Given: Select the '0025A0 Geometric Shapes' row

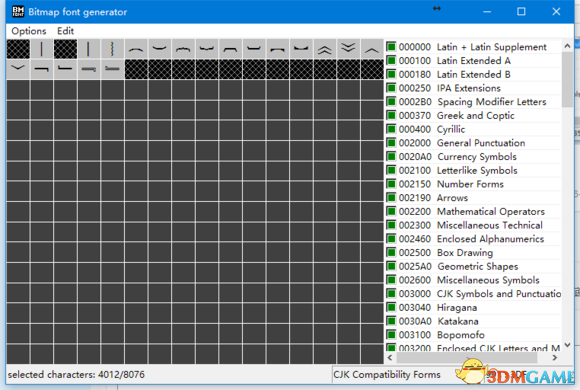Looking at the screenshot, I should [473, 266].
